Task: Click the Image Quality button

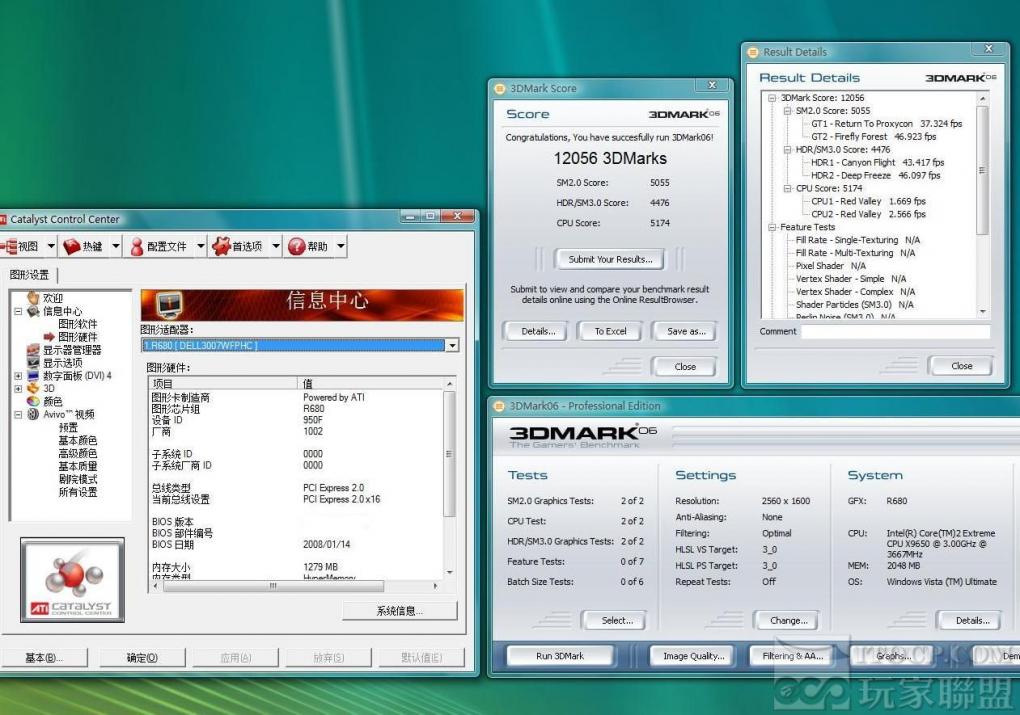Action: coord(693,656)
